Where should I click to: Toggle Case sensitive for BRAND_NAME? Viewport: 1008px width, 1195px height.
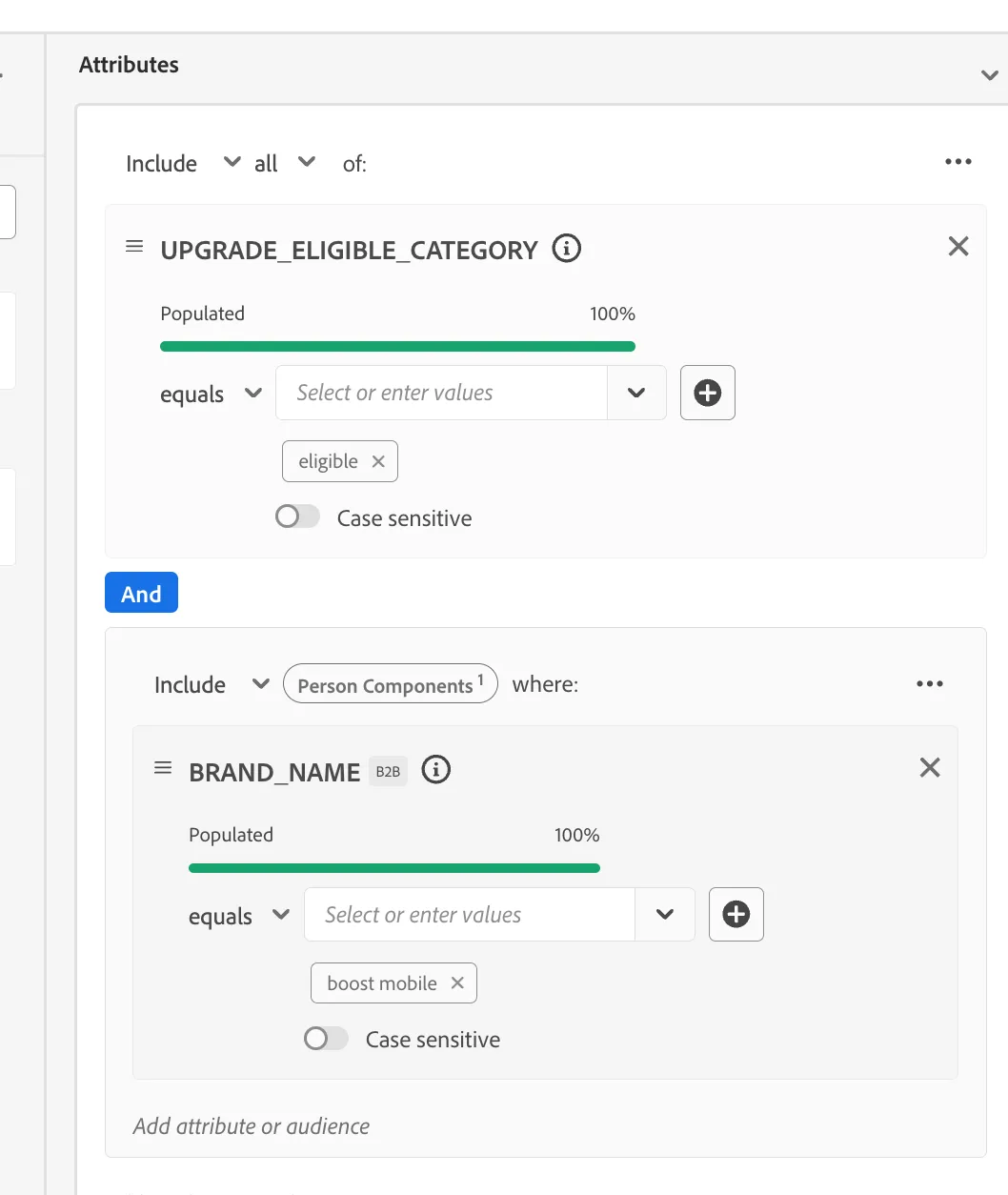[326, 1038]
